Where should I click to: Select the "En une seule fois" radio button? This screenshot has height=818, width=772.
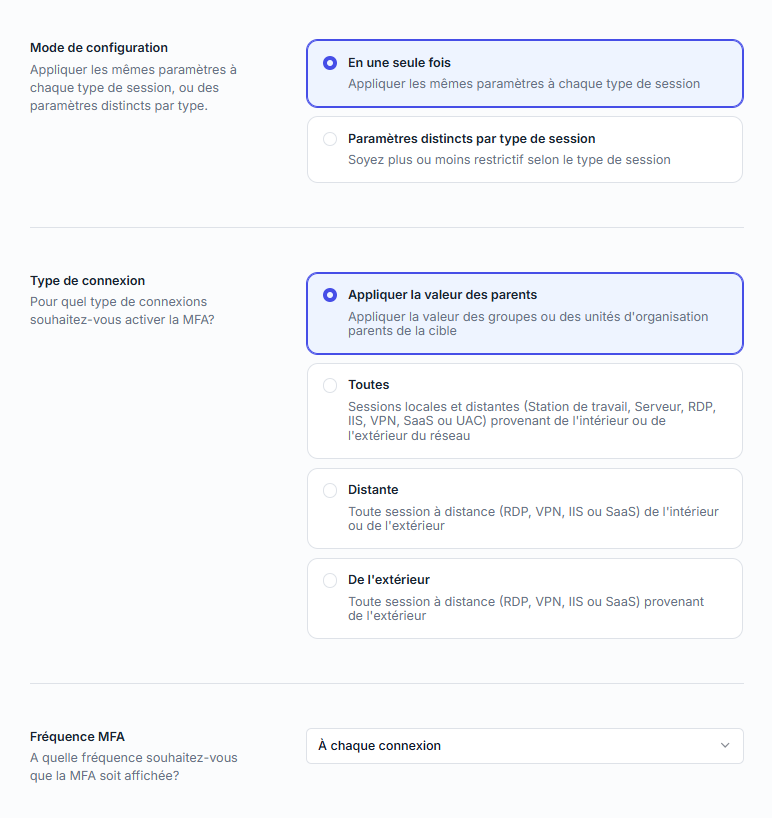(x=330, y=63)
